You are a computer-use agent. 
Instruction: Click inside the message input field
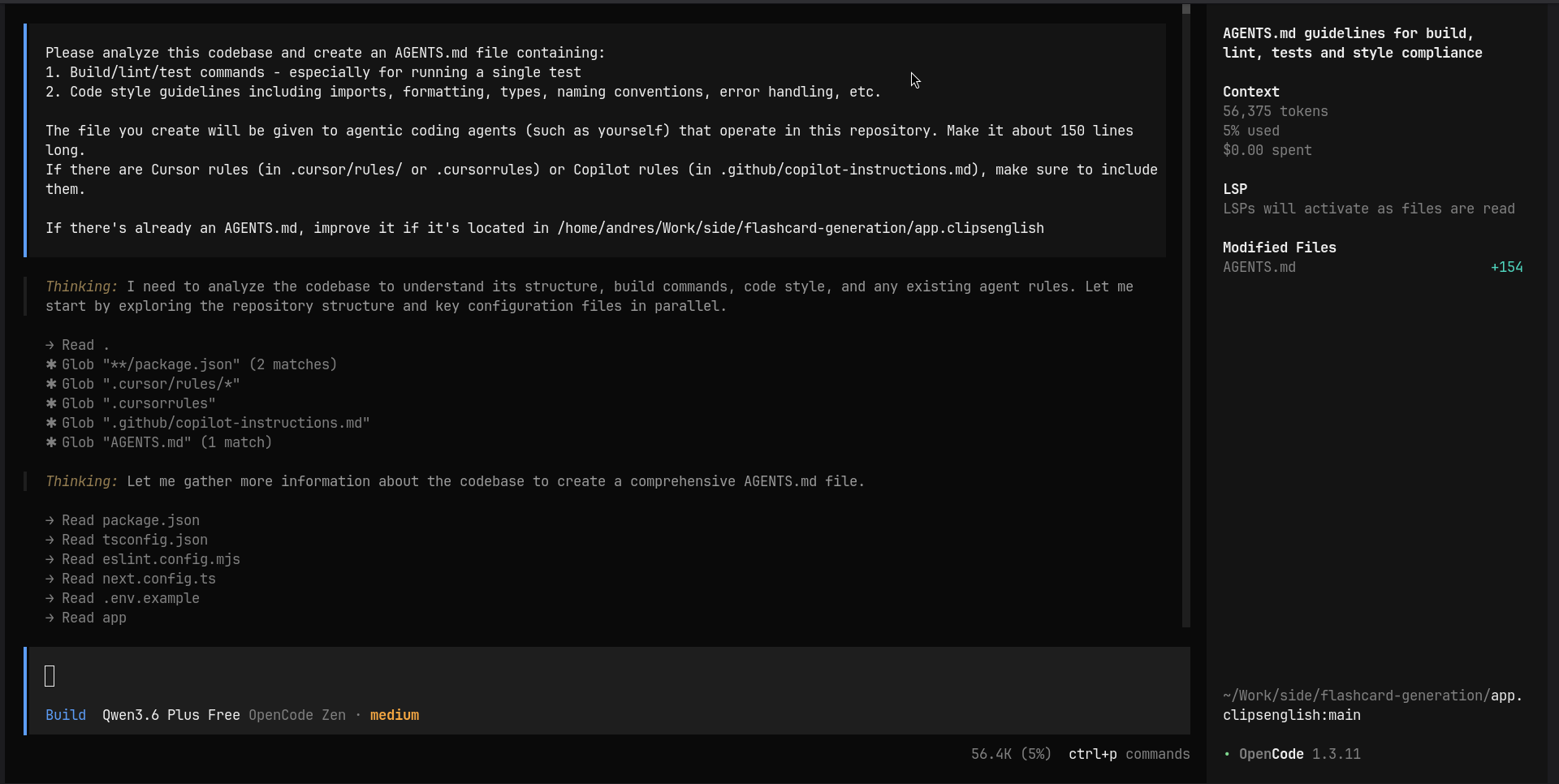tap(325, 676)
